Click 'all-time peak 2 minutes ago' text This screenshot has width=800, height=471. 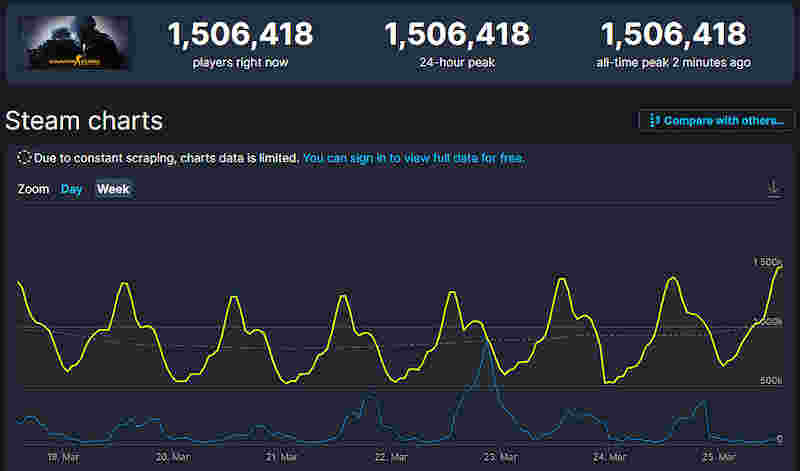click(x=673, y=63)
